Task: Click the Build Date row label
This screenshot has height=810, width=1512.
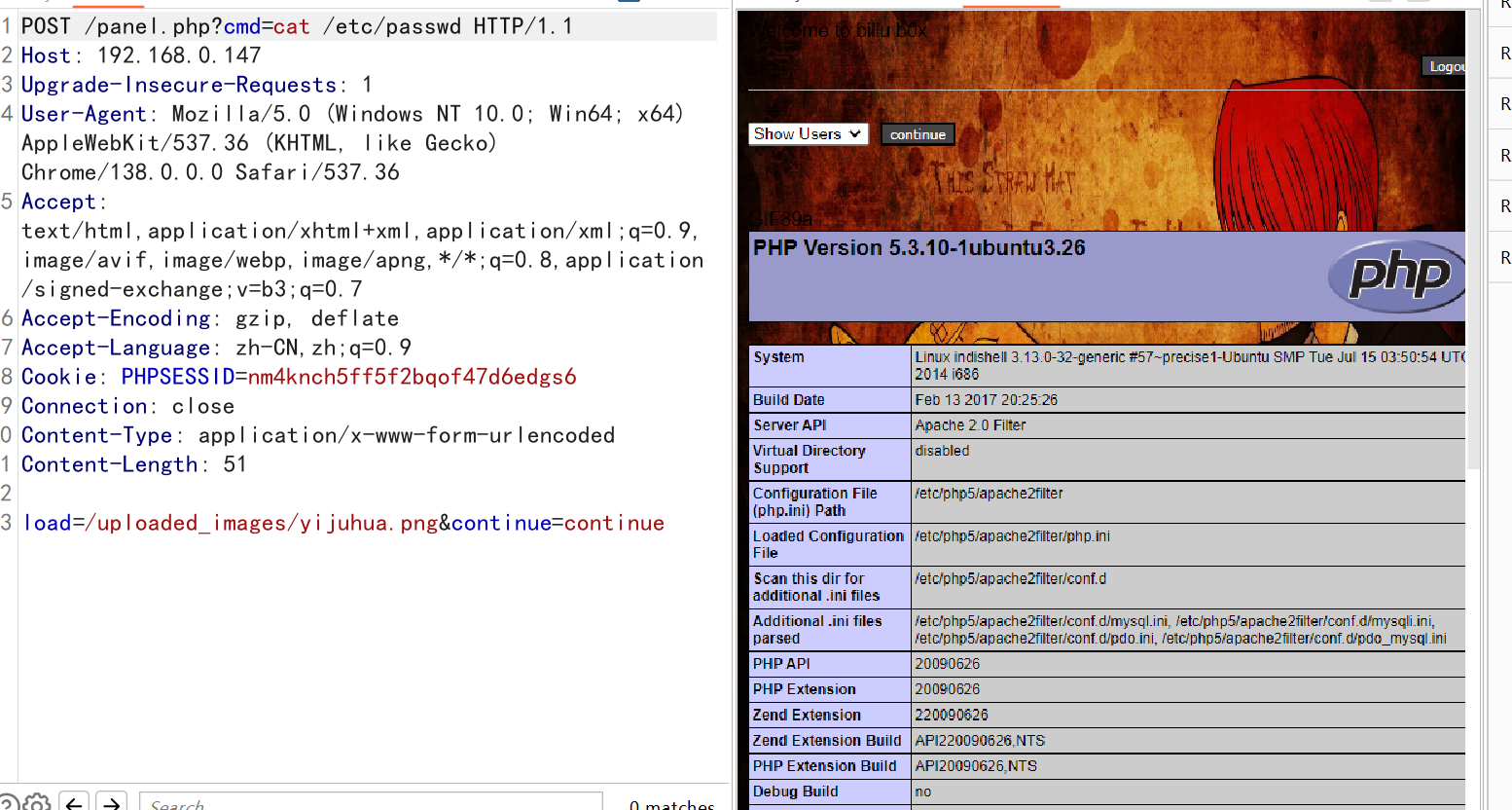Action: (x=789, y=400)
